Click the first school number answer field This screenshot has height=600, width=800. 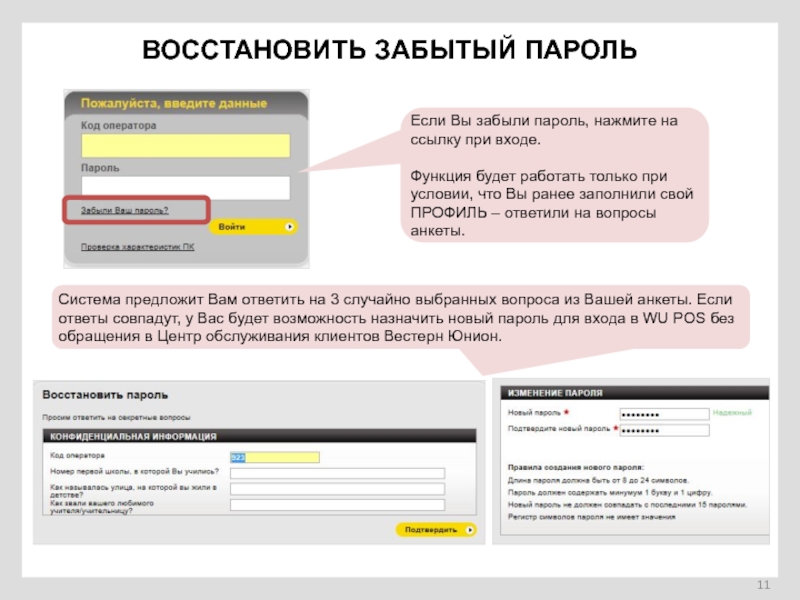(336, 473)
